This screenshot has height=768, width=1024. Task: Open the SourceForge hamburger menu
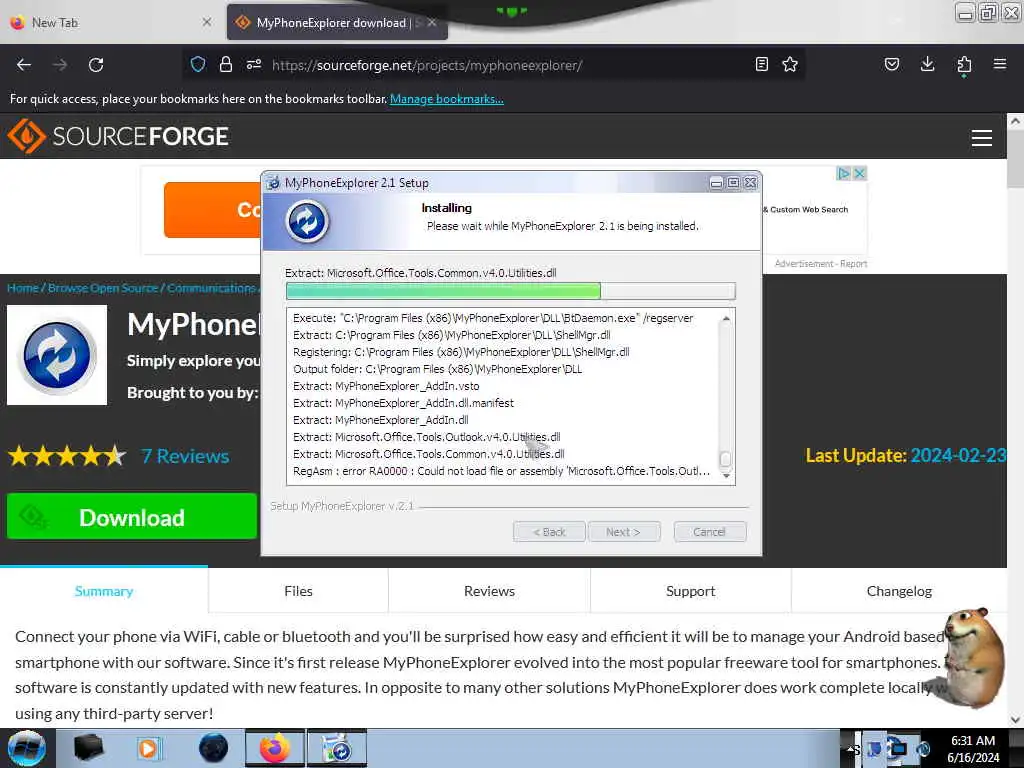(982, 138)
